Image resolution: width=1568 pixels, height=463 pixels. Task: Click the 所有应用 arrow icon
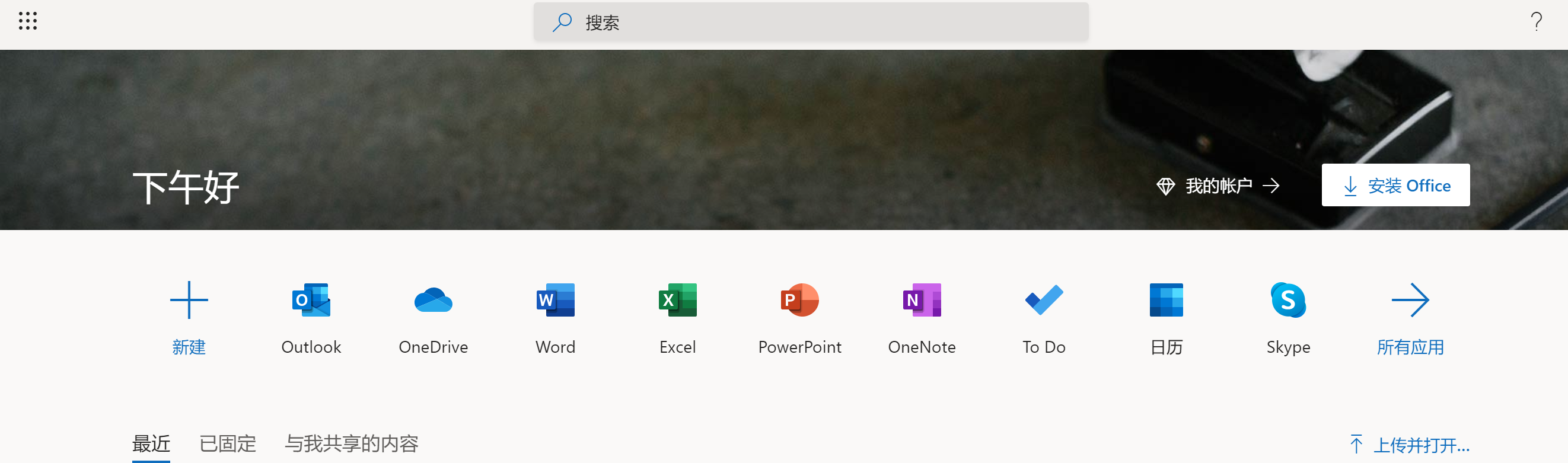point(1410,300)
